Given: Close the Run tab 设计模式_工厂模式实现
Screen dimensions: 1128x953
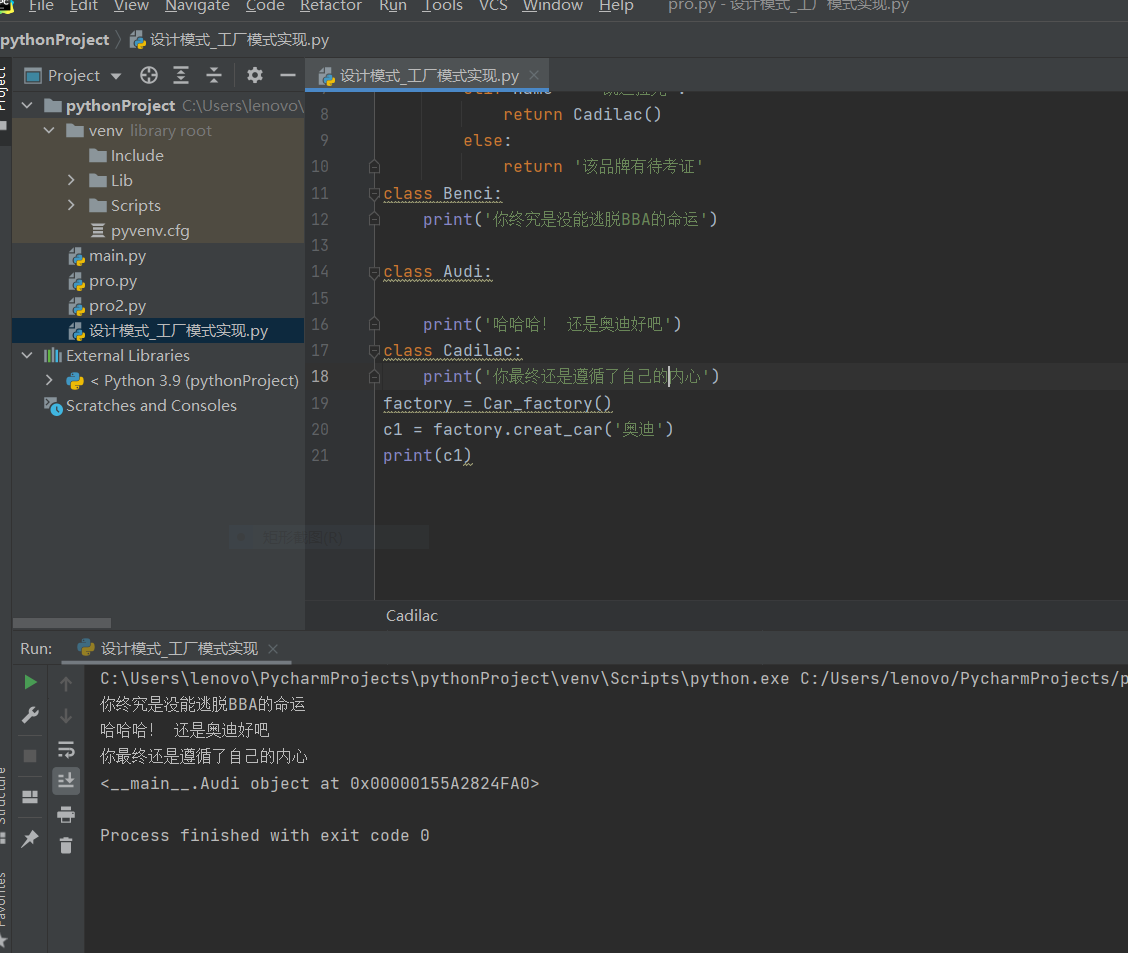Looking at the screenshot, I should (273, 649).
